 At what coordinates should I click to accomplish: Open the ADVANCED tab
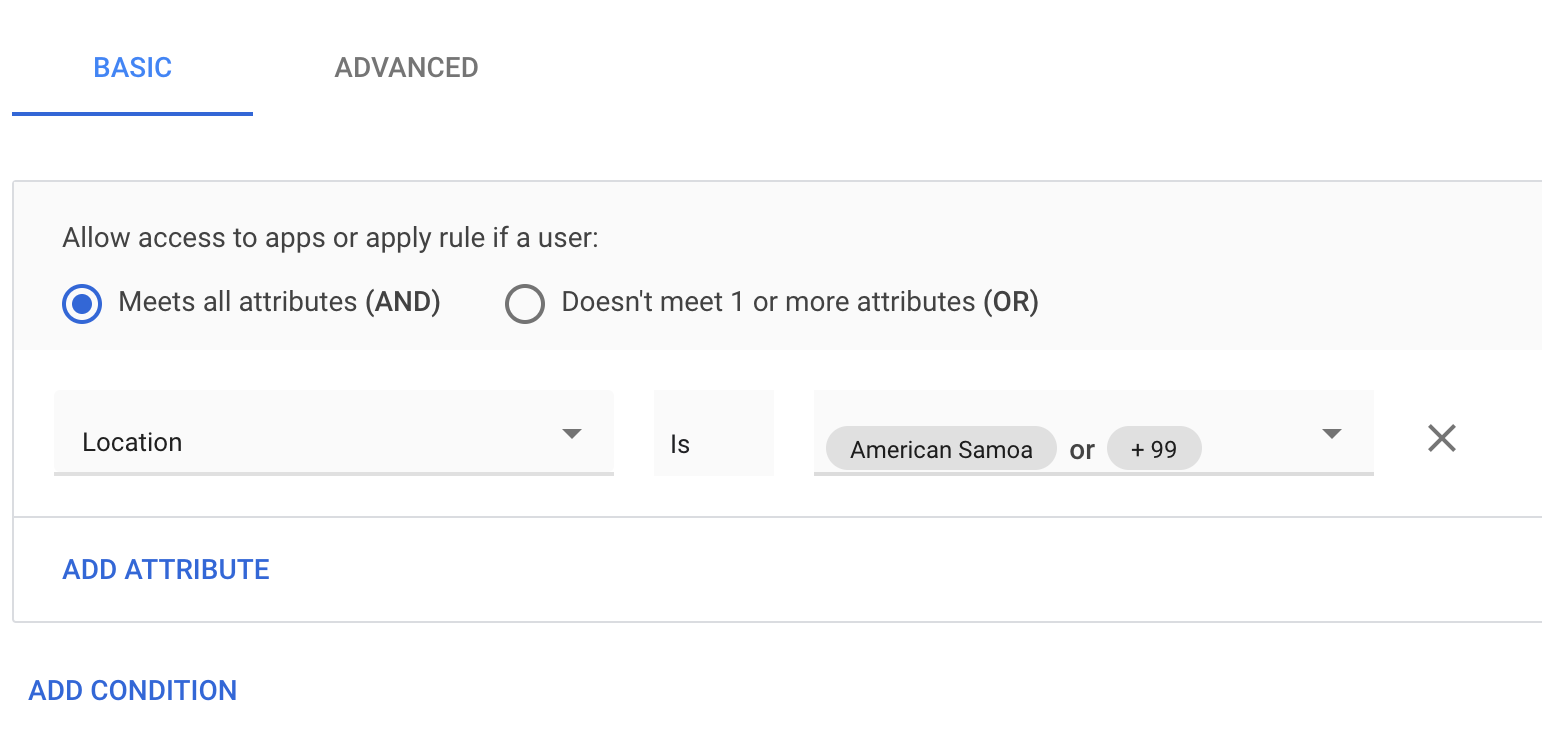coord(406,68)
